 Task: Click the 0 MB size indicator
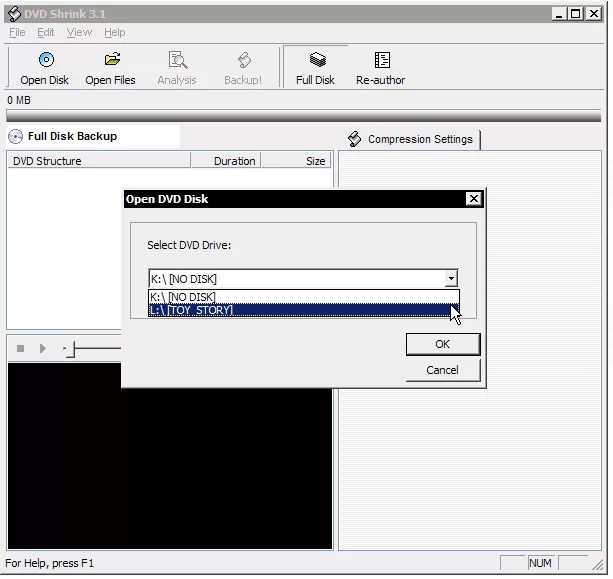19,100
